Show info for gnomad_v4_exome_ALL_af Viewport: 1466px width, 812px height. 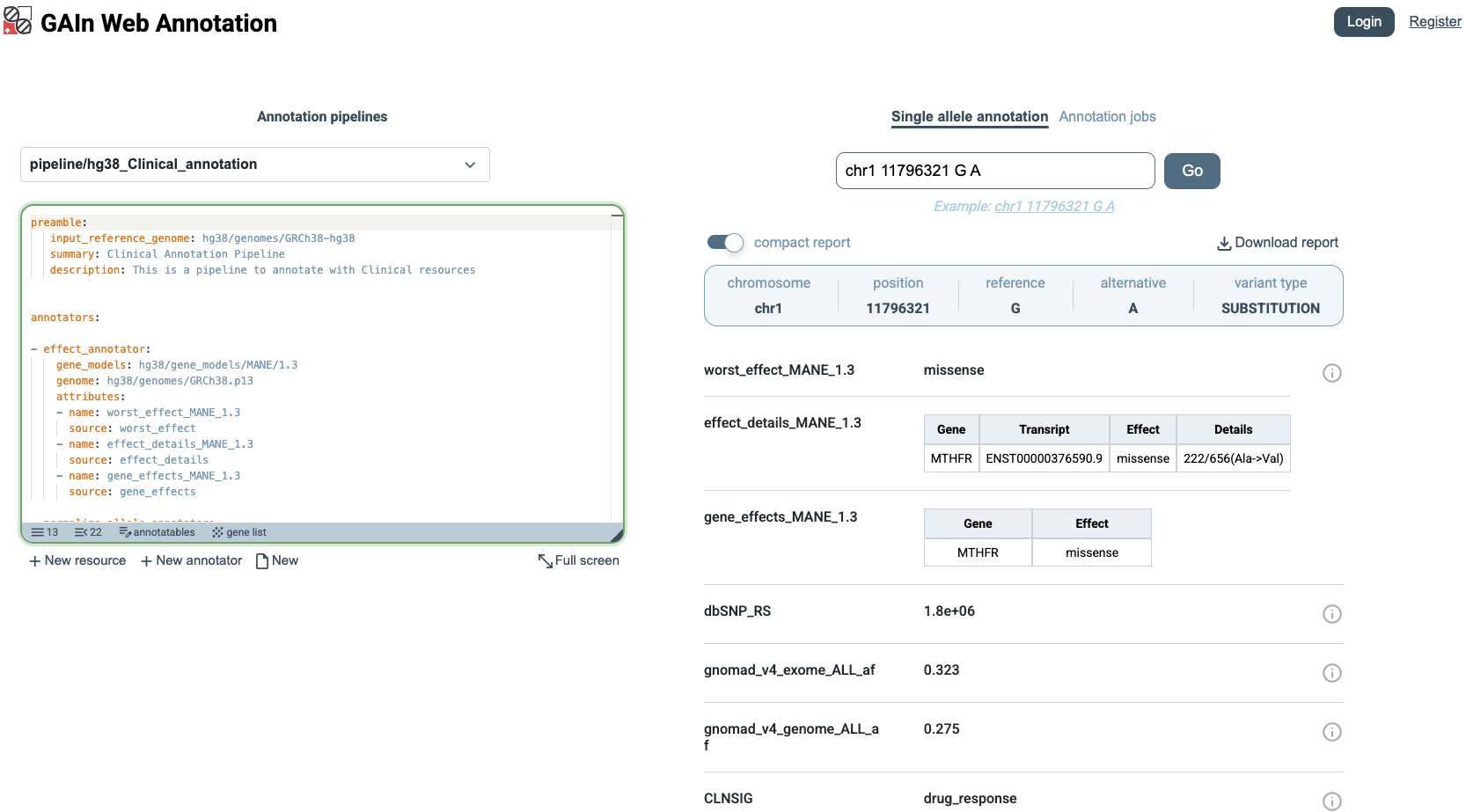point(1332,673)
